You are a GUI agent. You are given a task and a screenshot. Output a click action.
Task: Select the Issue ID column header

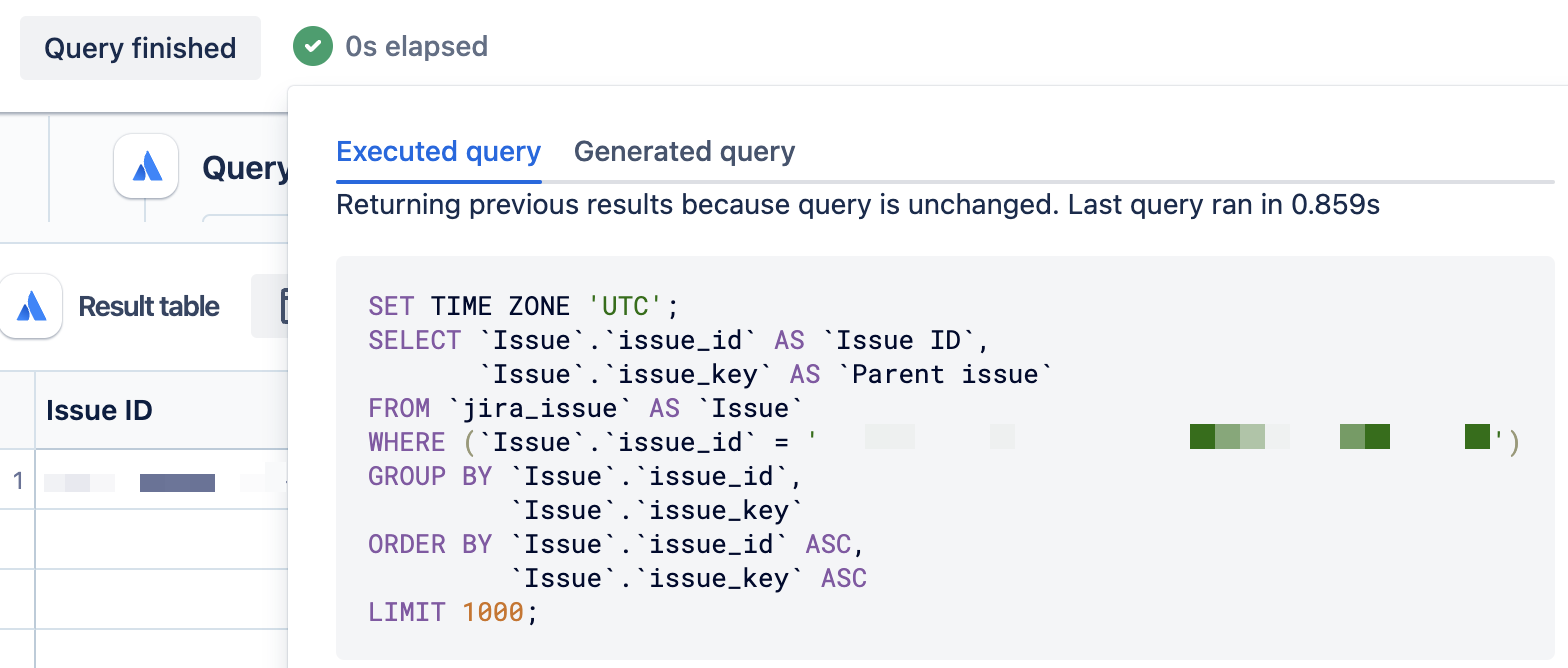click(x=161, y=410)
